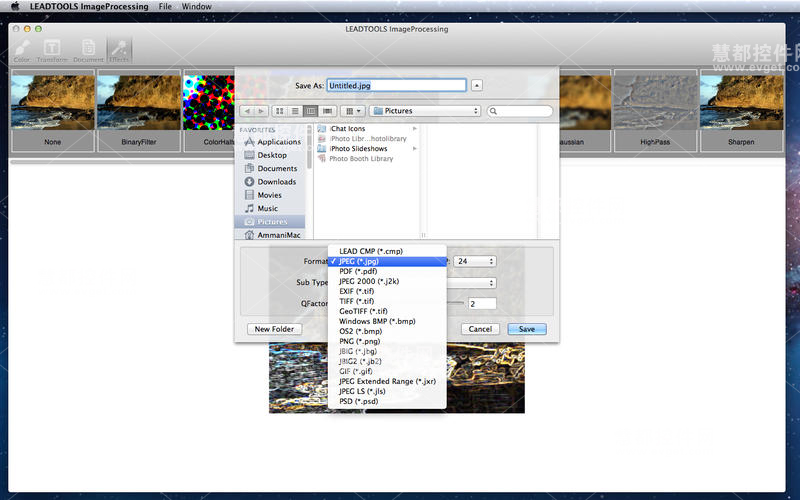Viewport: 800px width, 500px height.
Task: Open the Sub Type dropdown
Action: click(x=471, y=283)
